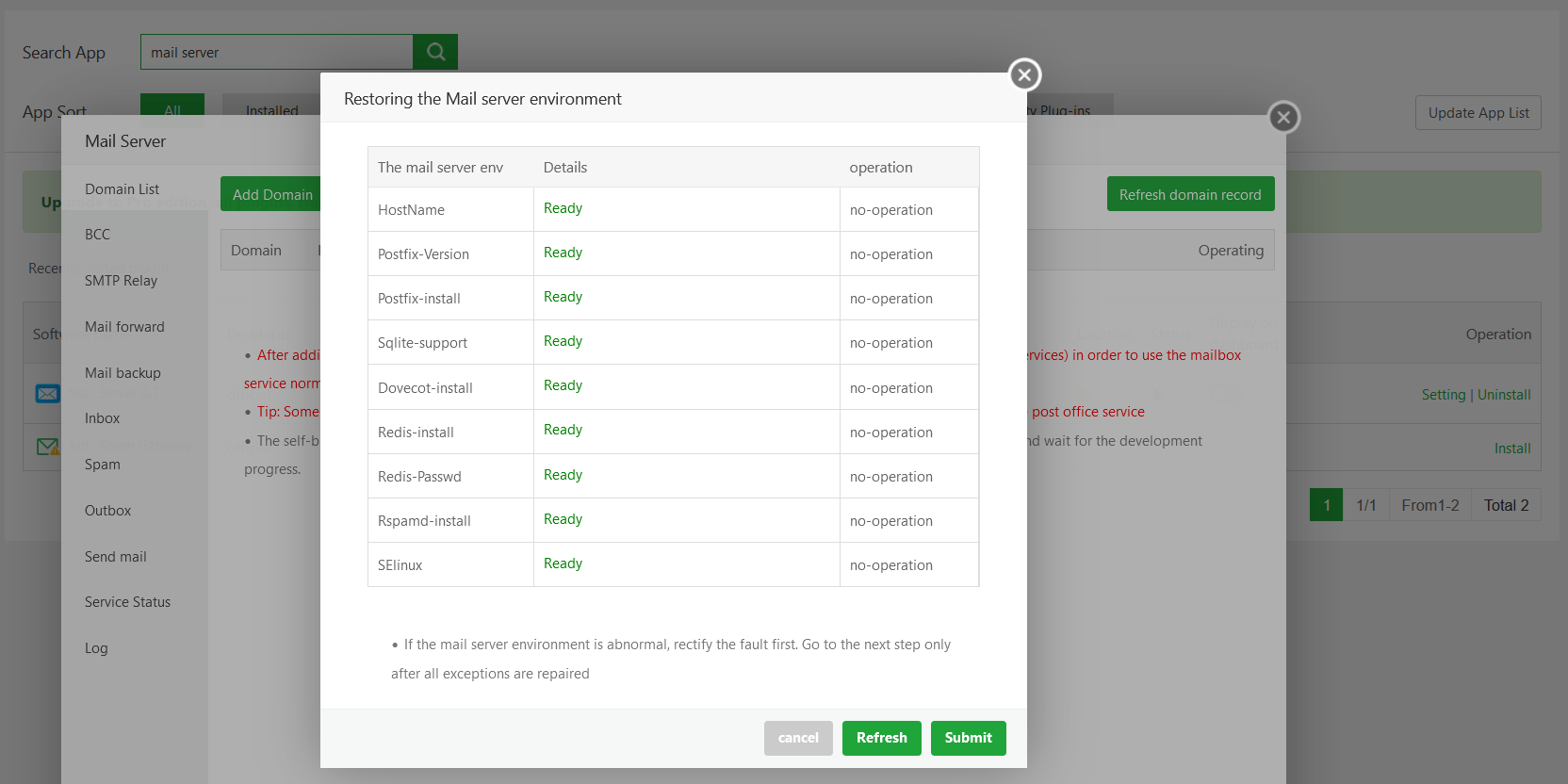1568x784 pixels.
Task: Click the From1-2 pagination label
Action: click(x=1429, y=505)
